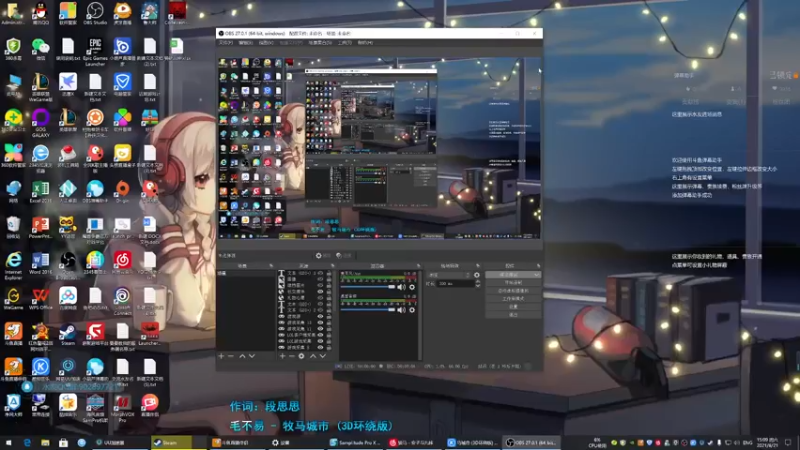Click the 启动虚拟摄像机 button
The width and height of the screenshot is (800, 450).
tap(513, 291)
